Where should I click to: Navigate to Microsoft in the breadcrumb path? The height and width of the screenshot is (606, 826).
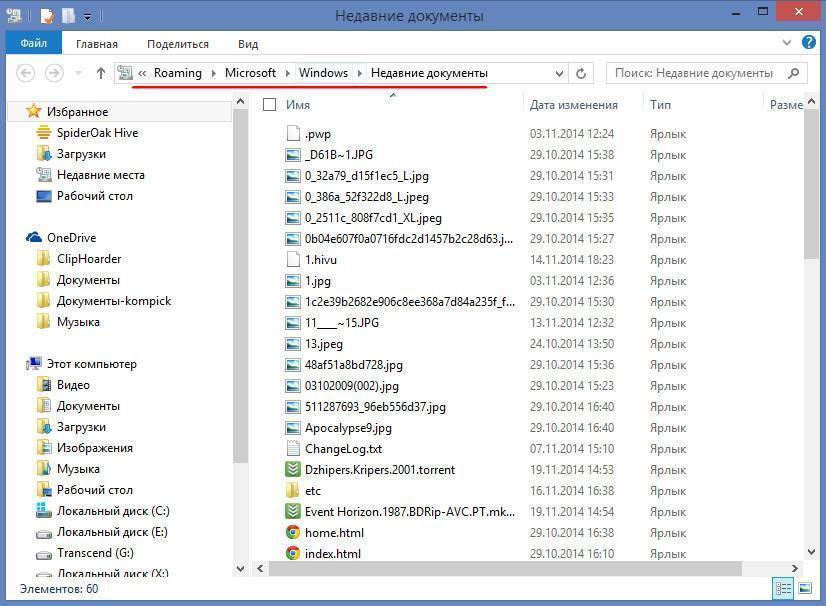click(250, 73)
